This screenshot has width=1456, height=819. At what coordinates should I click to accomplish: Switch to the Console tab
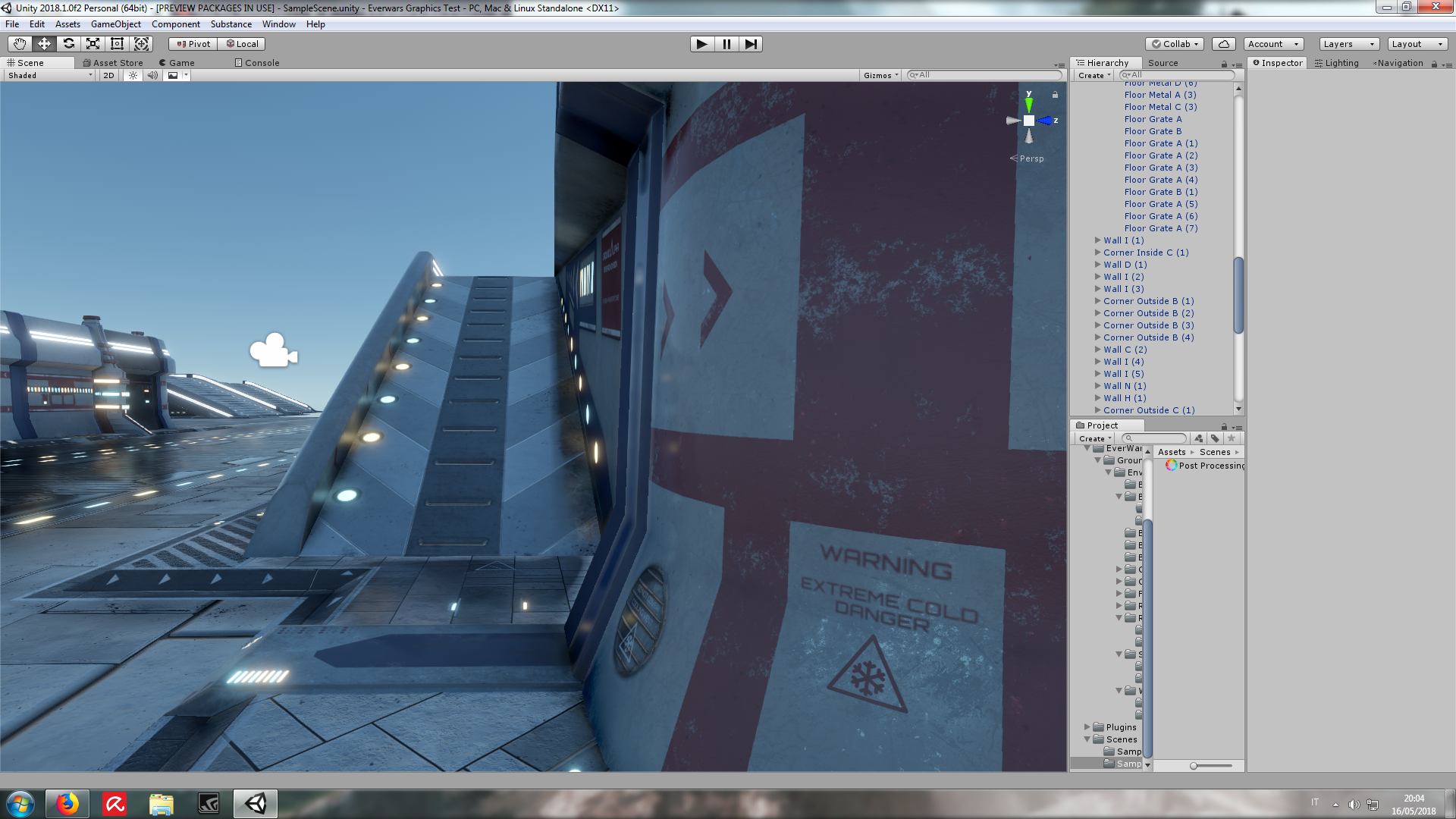pos(257,63)
